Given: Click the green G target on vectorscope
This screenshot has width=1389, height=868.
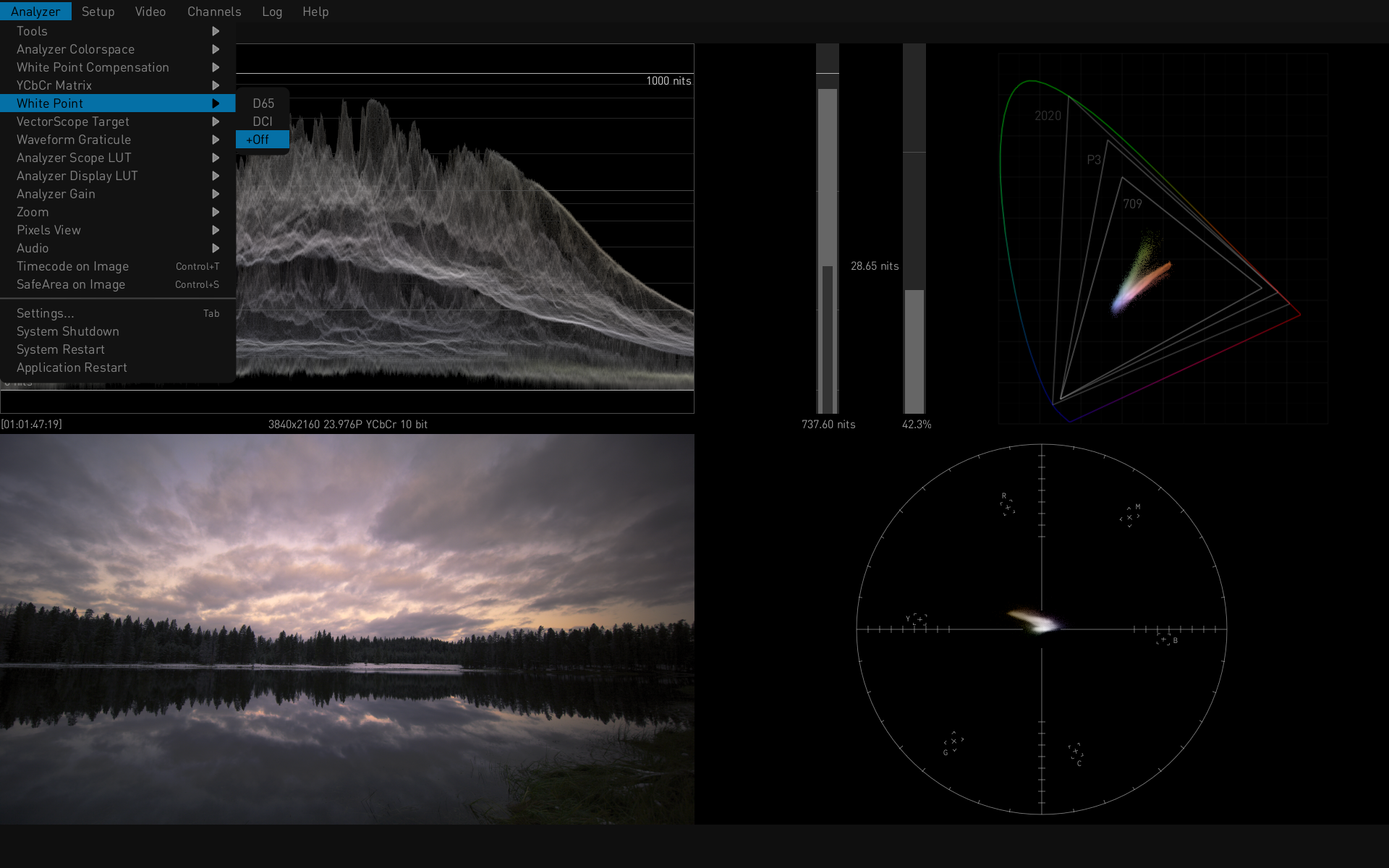Looking at the screenshot, I should click(953, 741).
